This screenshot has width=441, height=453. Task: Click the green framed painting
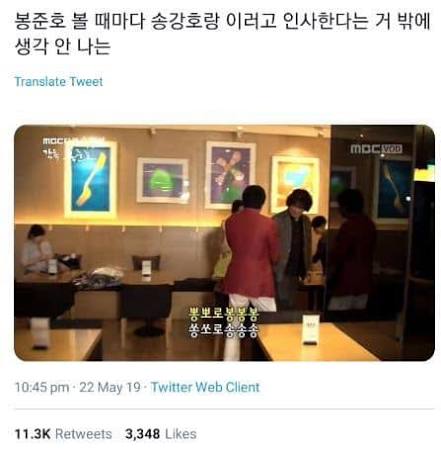pyautogui.click(x=163, y=180)
